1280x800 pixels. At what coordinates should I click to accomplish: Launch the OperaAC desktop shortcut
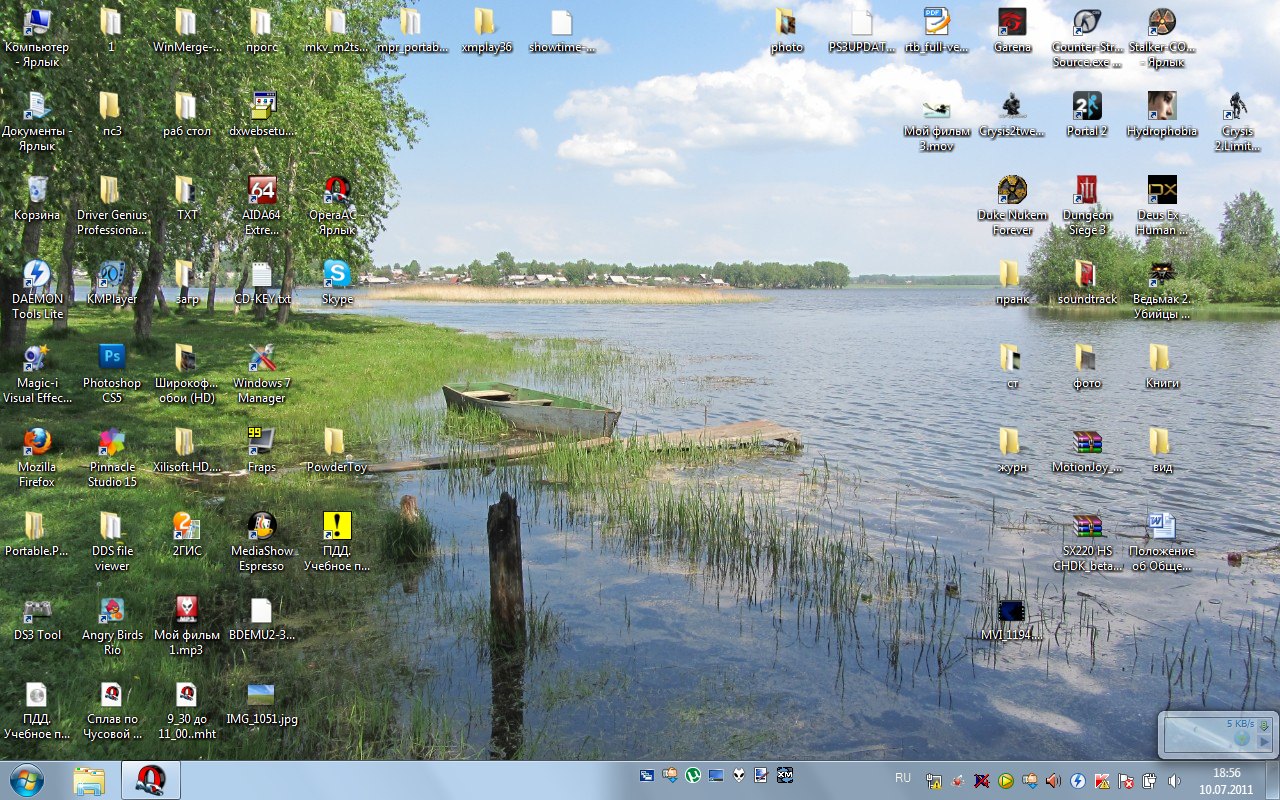click(337, 206)
